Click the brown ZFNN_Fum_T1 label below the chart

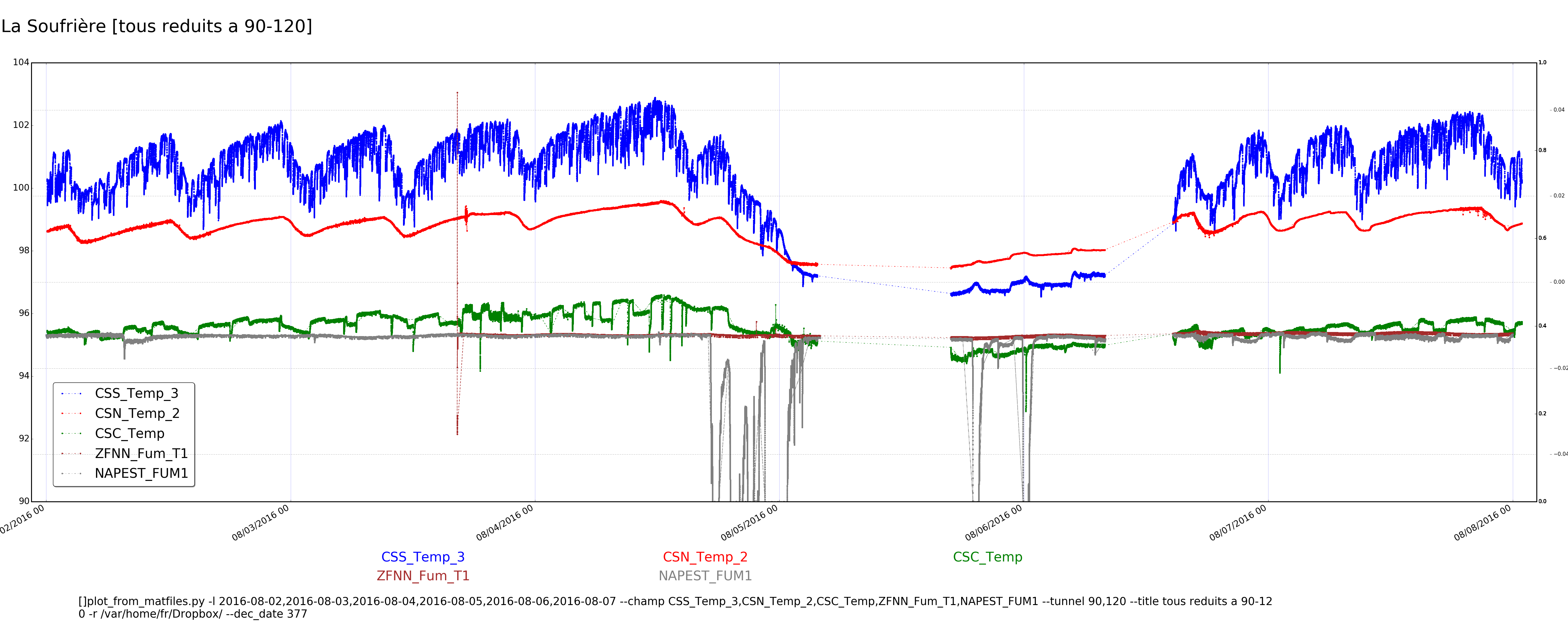[x=422, y=576]
